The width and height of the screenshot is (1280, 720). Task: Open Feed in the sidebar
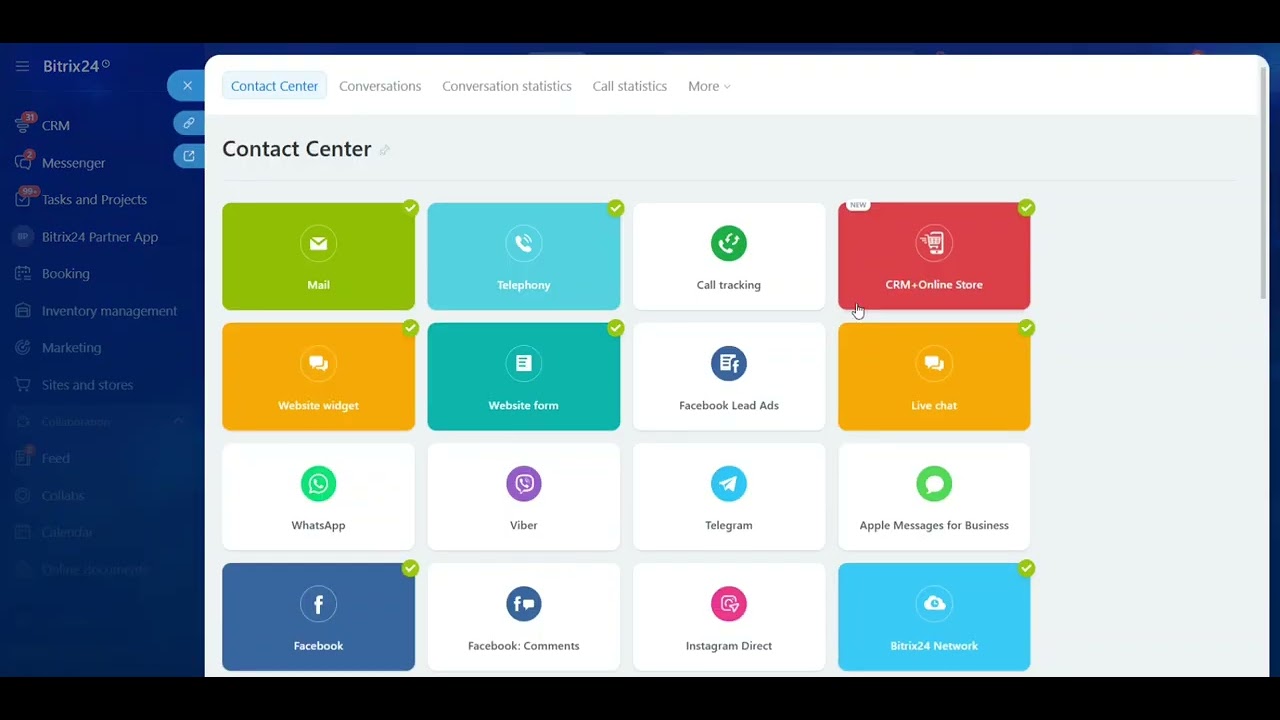pyautogui.click(x=56, y=458)
